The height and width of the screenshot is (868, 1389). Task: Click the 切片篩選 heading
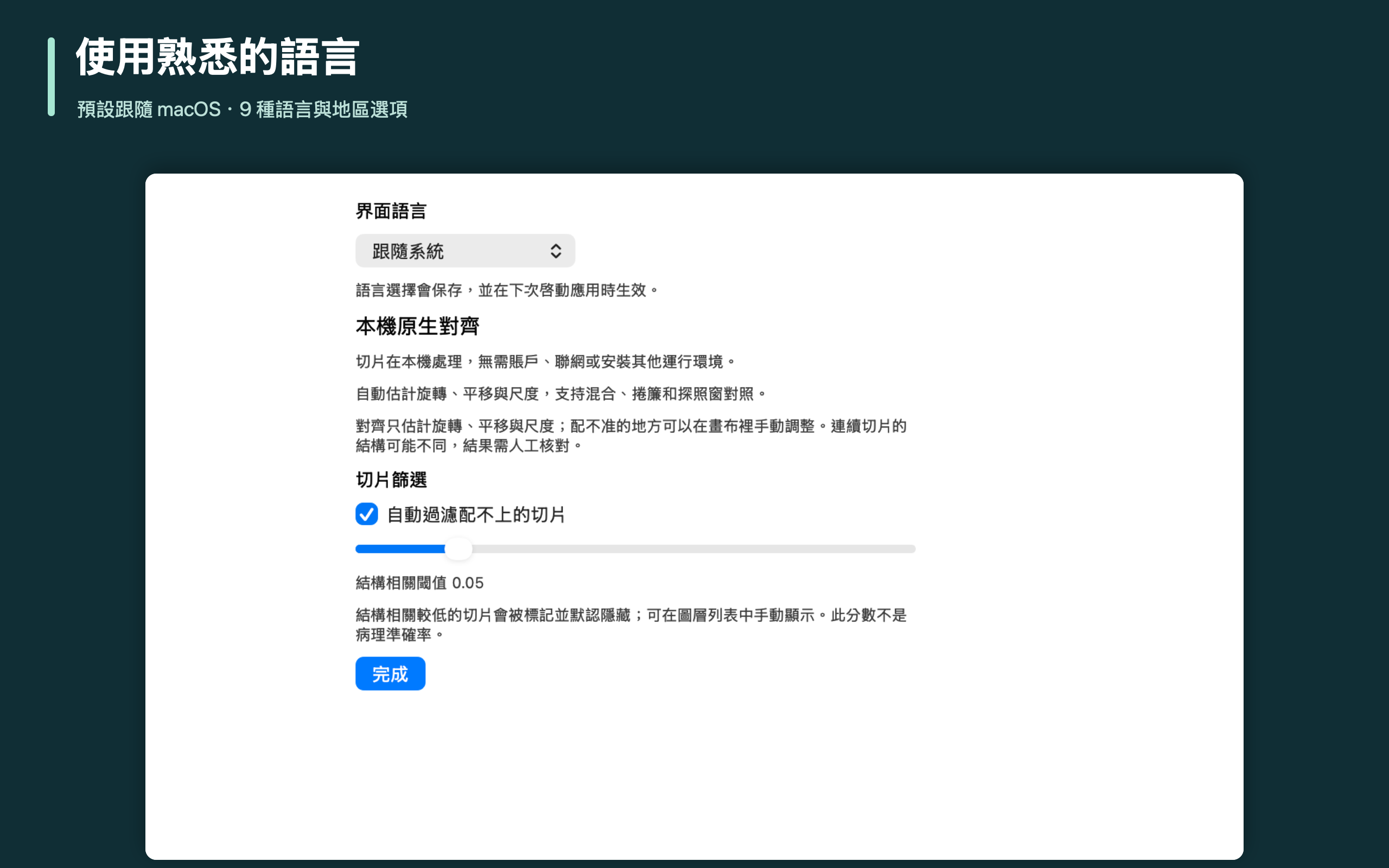tap(391, 480)
